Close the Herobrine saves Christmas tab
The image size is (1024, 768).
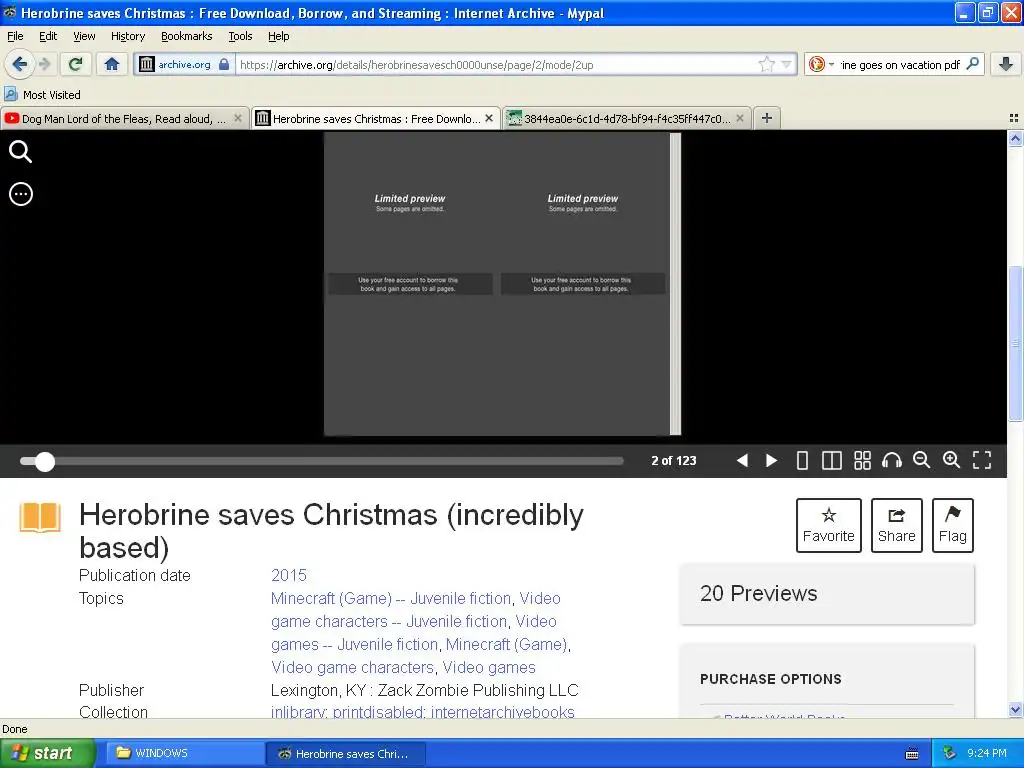click(489, 118)
